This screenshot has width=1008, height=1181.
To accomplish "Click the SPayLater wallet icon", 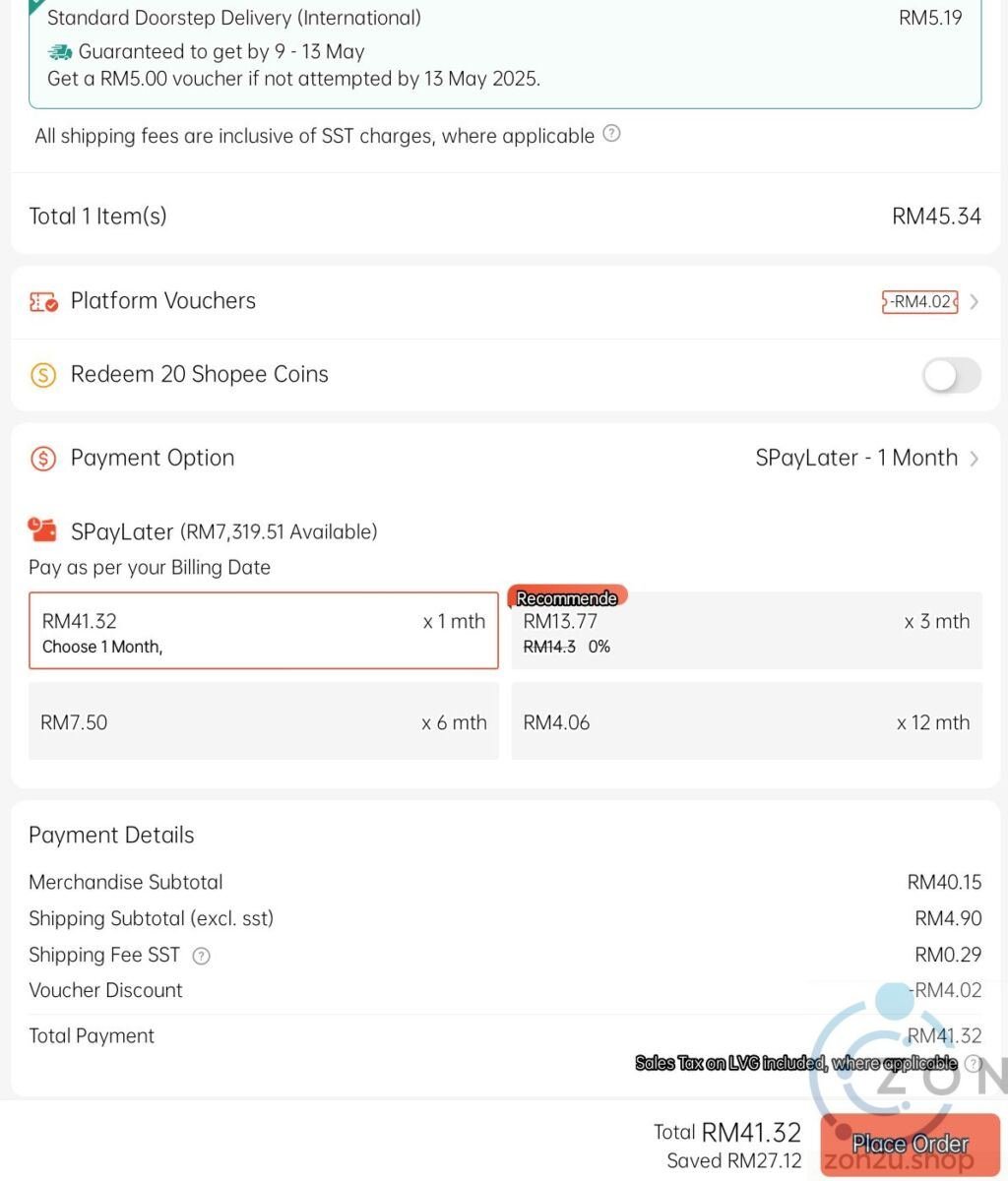I will pos(42,530).
